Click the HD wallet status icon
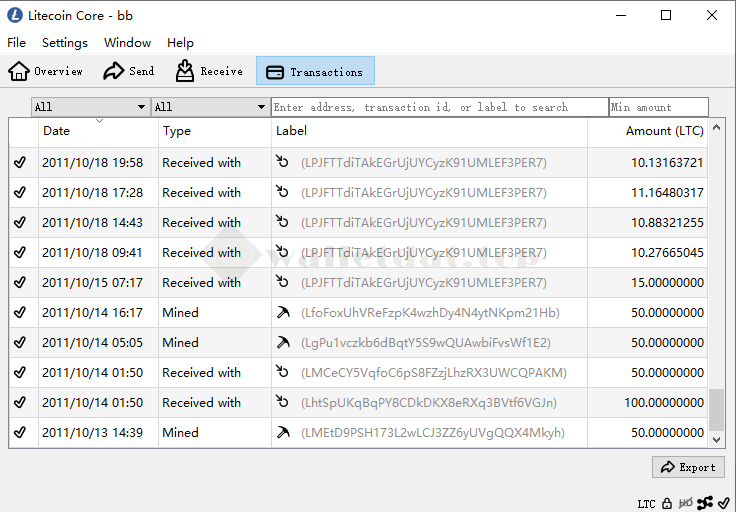736x512 pixels. pos(686,503)
